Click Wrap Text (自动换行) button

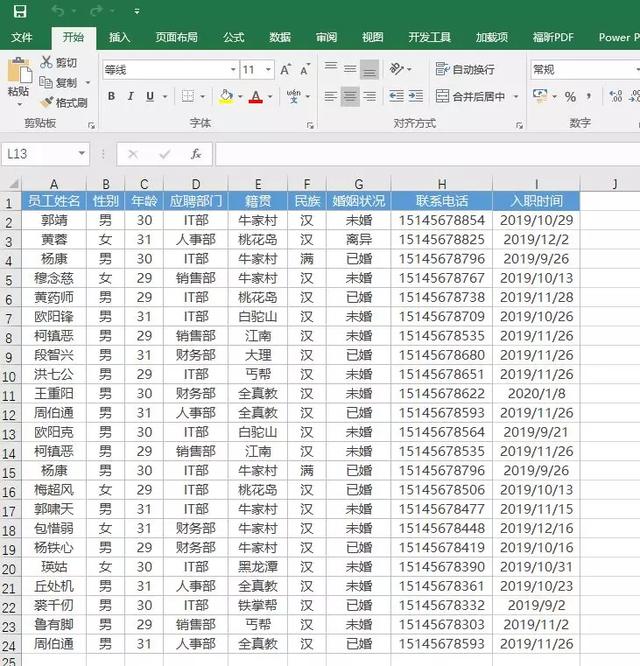[465, 69]
